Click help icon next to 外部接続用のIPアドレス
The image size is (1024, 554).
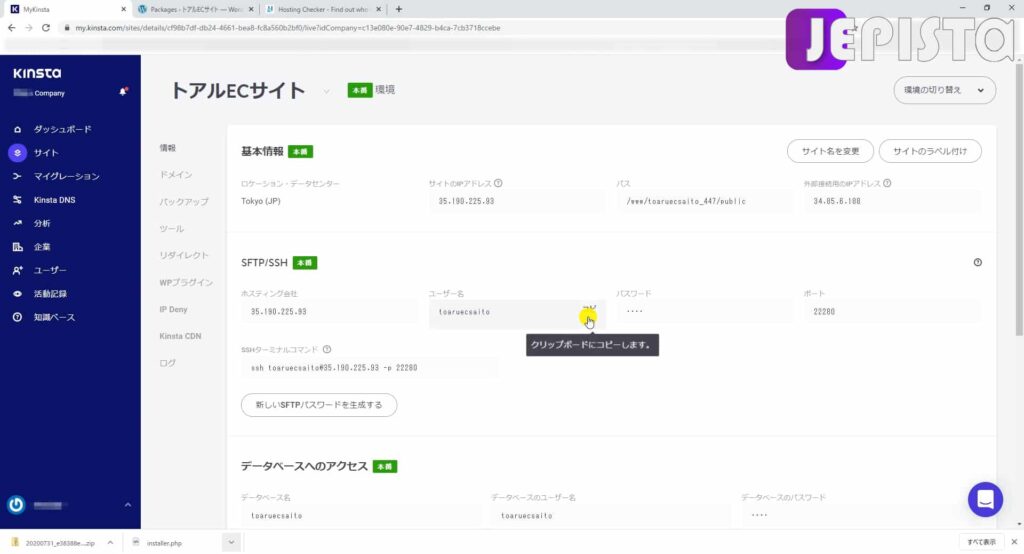[887, 184]
